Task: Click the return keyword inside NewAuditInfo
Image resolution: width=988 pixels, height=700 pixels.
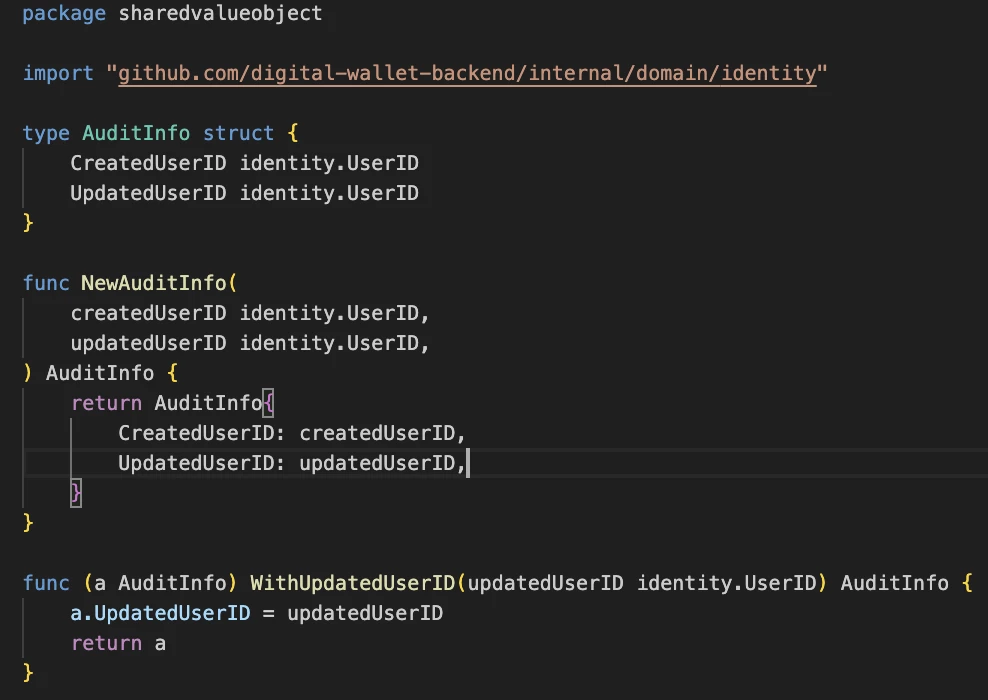Action: coord(106,402)
